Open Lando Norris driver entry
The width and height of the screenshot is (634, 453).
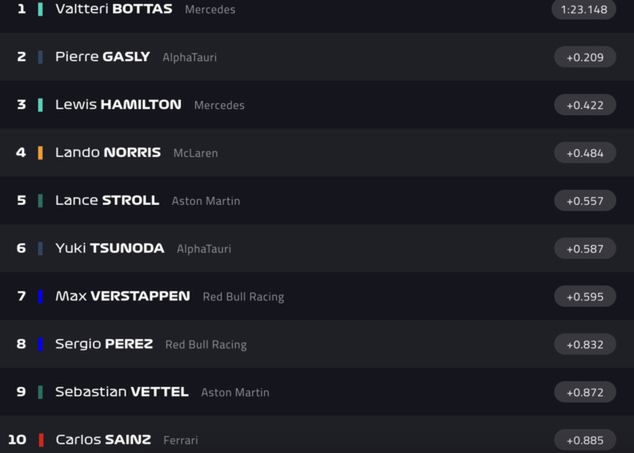pyautogui.click(x=108, y=153)
